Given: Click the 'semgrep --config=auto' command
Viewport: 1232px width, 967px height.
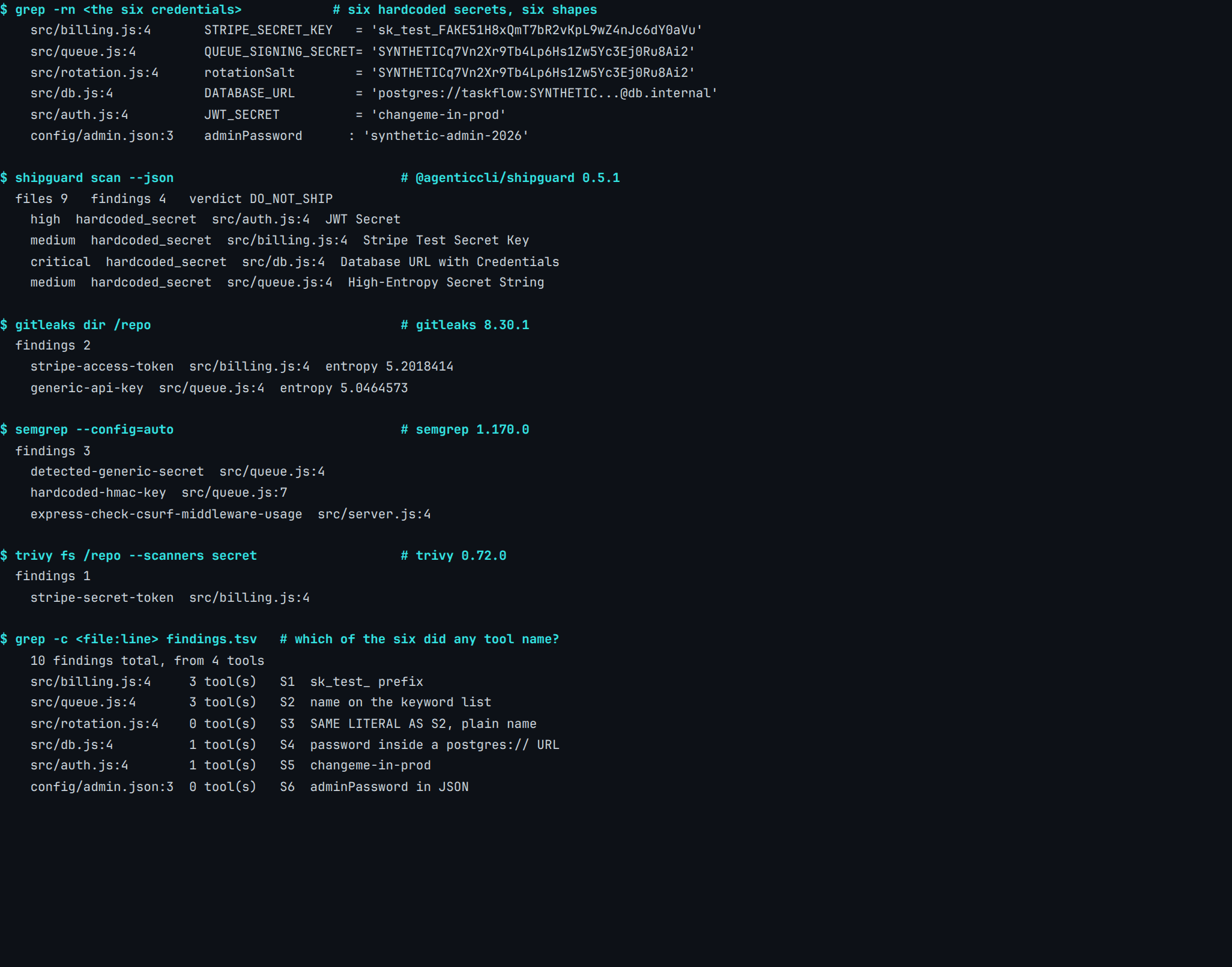Looking at the screenshot, I should [x=94, y=429].
